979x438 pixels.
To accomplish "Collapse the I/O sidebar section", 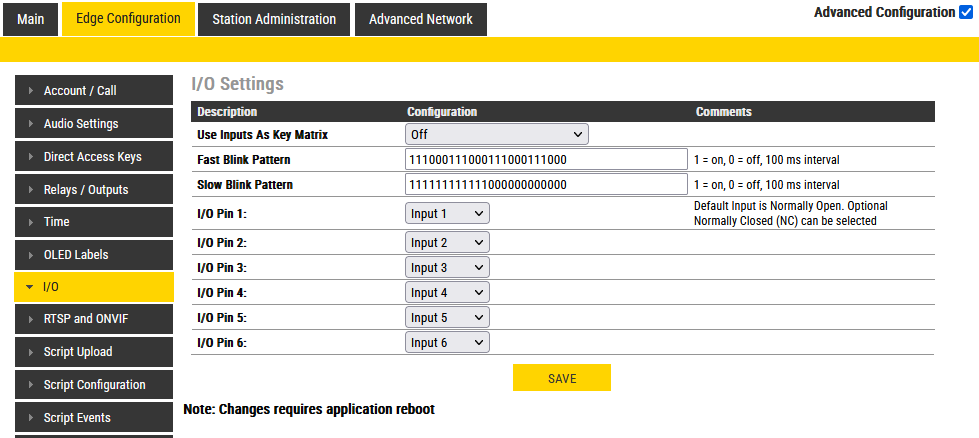I will (x=94, y=287).
